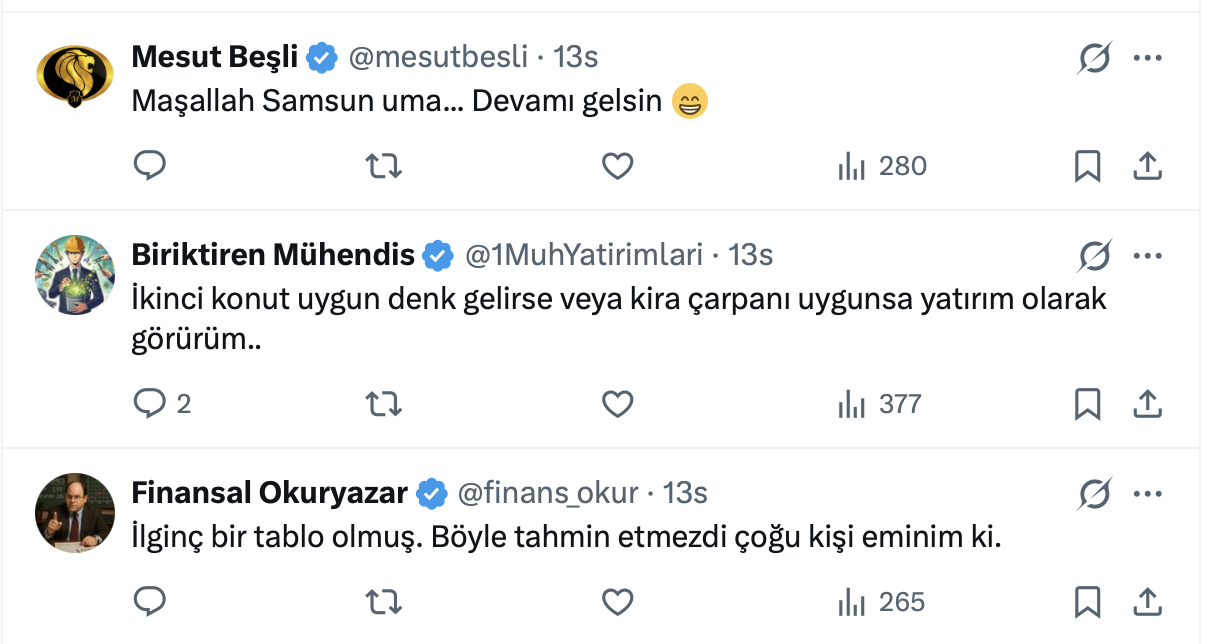Bookmark Mesut Beşli's tweet

[x=1087, y=165]
